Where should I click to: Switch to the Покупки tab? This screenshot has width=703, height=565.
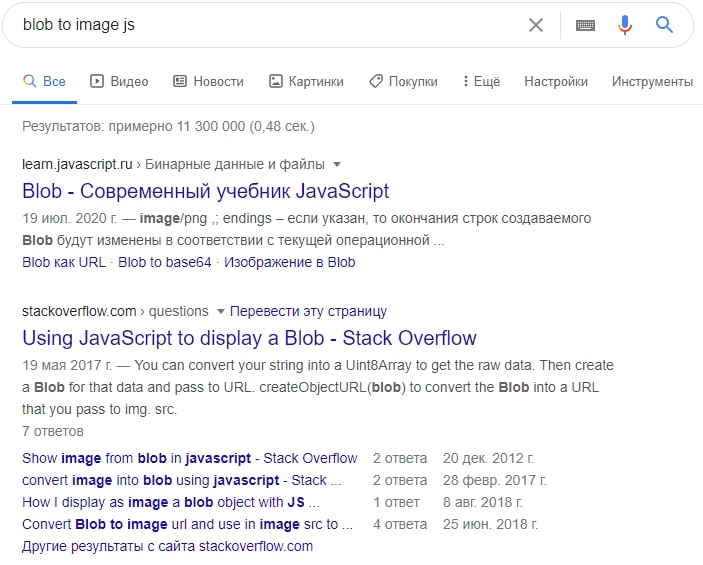[x=403, y=82]
